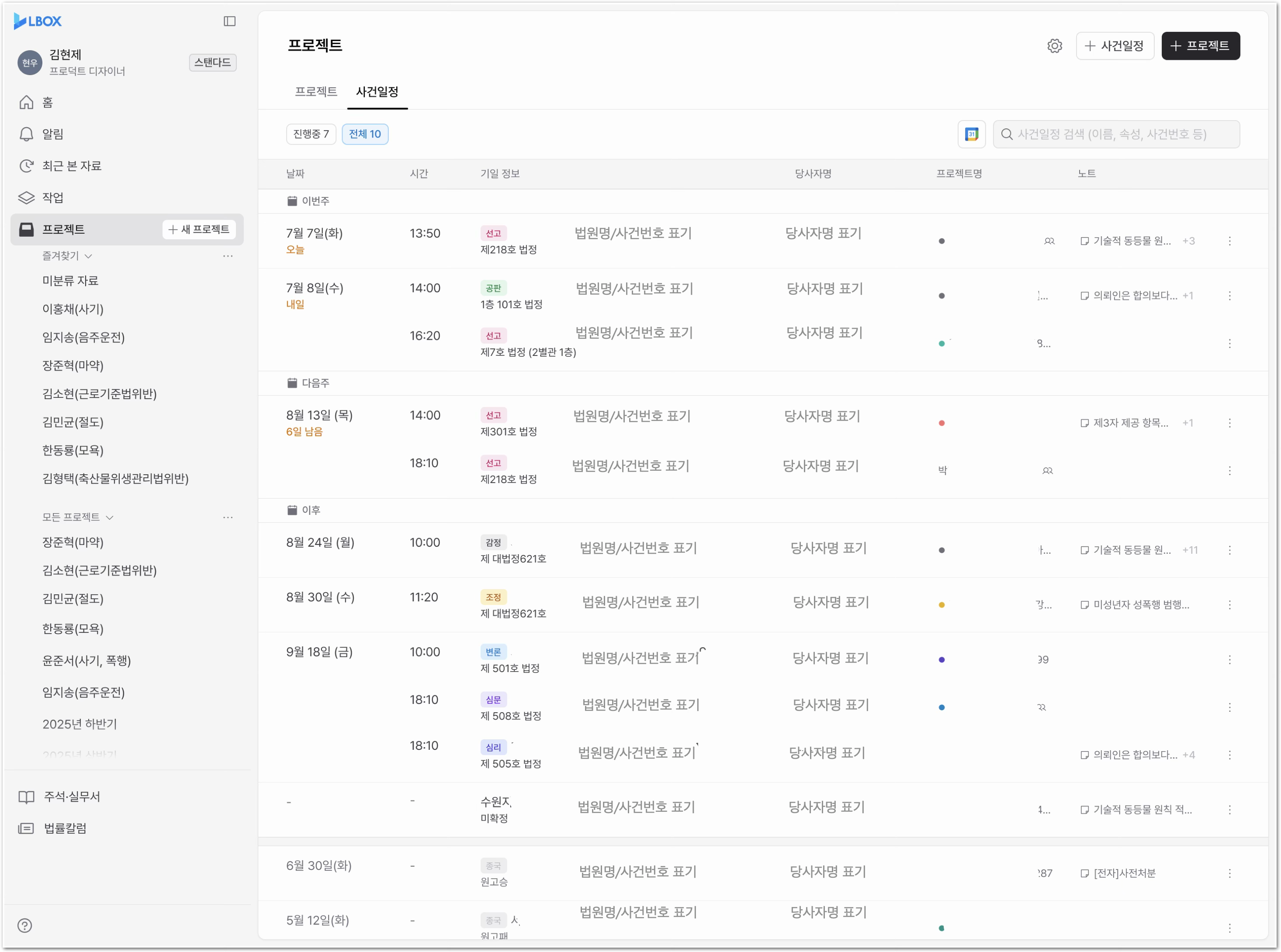Click the 심문 tag at 18:10
The height and width of the screenshot is (952, 1281).
[494, 700]
